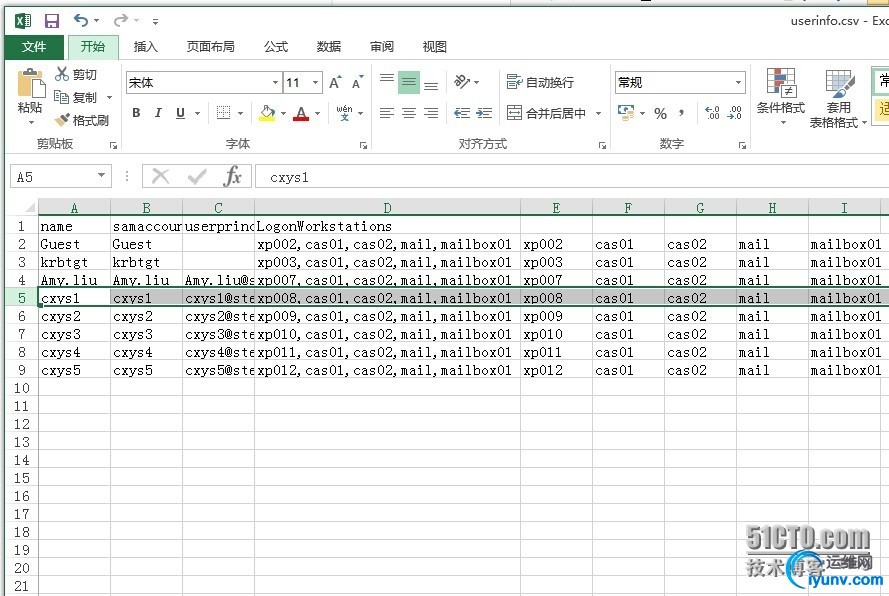Click 合并后居中 merge and center
The image size is (889, 596).
click(x=546, y=113)
